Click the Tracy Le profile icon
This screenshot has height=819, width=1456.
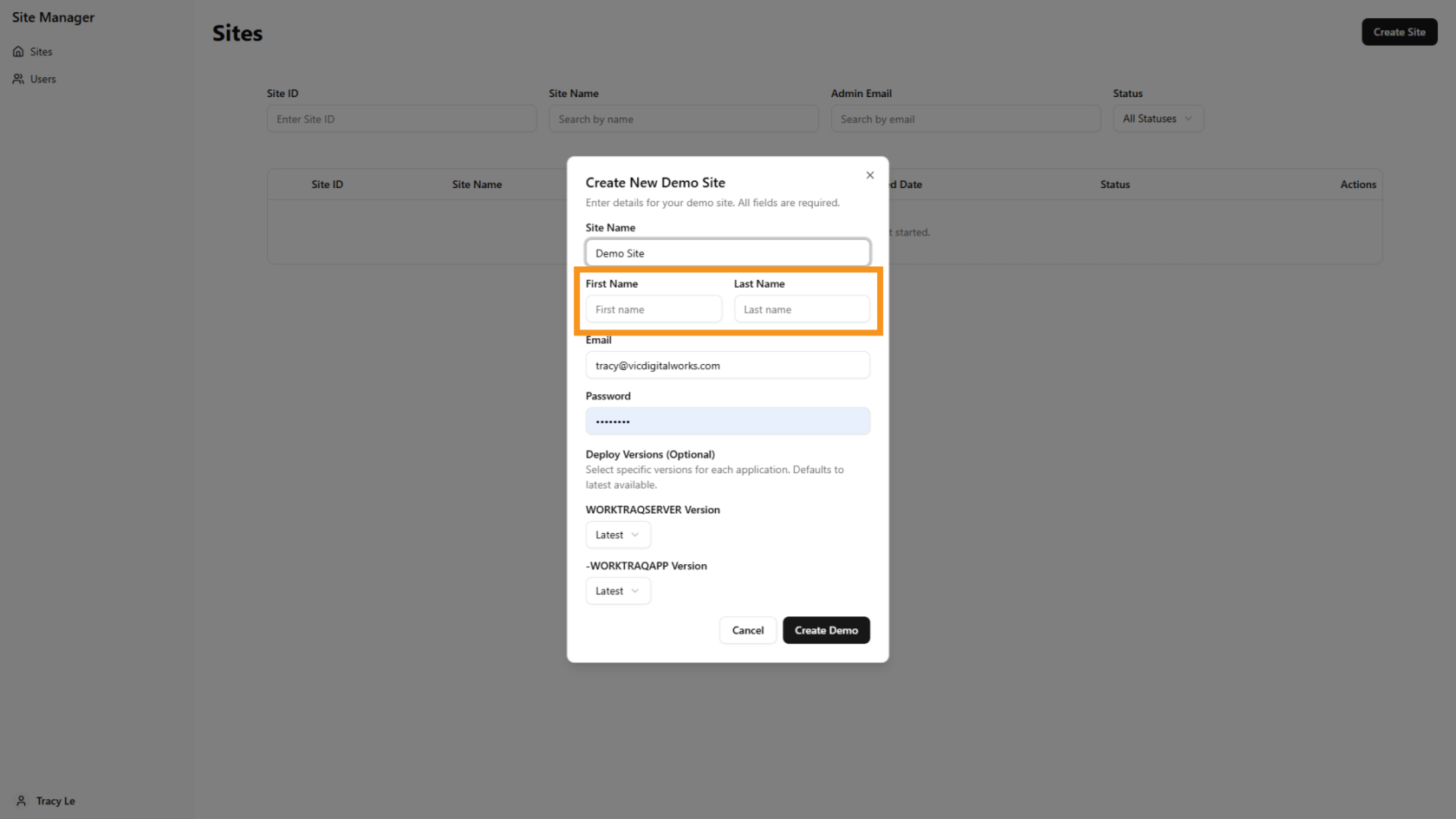coord(22,801)
